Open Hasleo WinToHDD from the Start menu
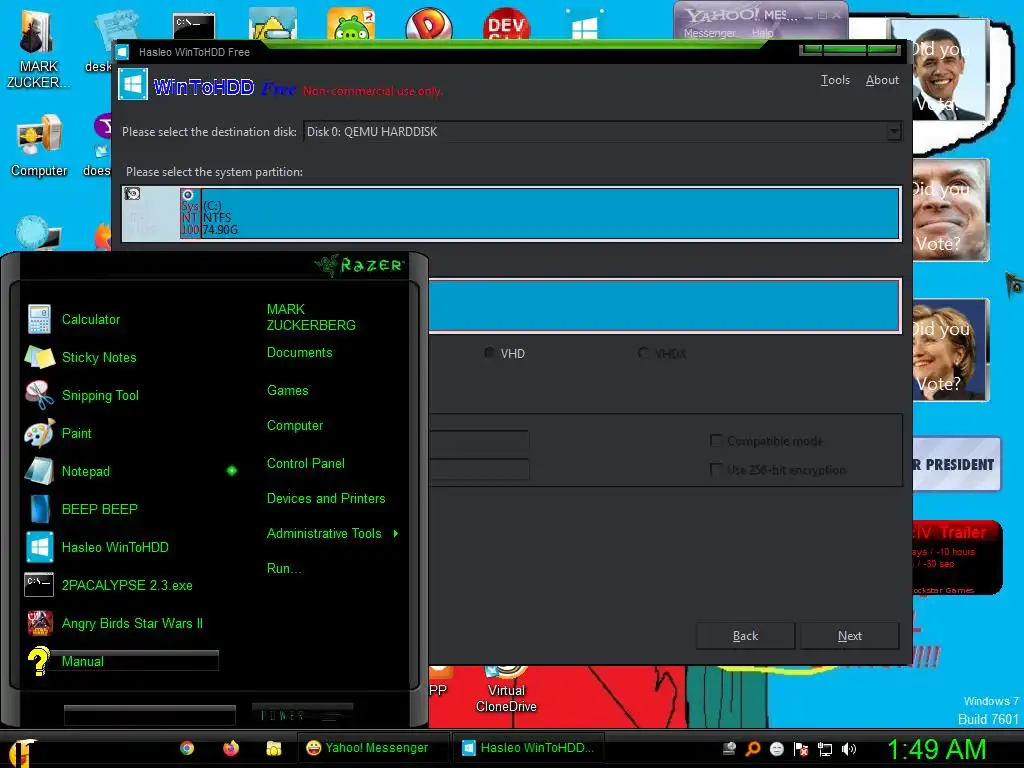Image resolution: width=1024 pixels, height=768 pixels. (x=115, y=547)
